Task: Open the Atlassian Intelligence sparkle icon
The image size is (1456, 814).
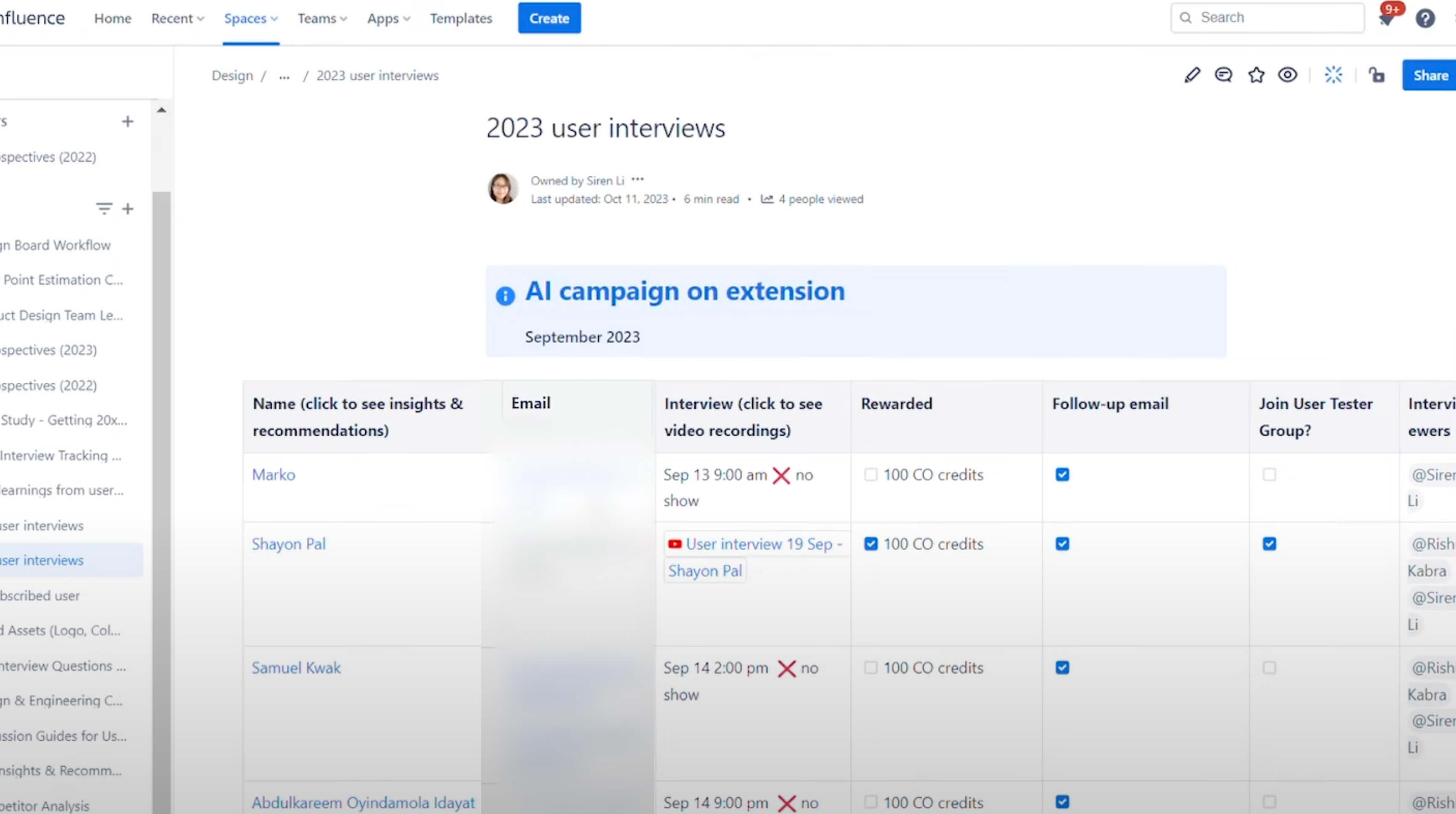Action: pos(1333,75)
